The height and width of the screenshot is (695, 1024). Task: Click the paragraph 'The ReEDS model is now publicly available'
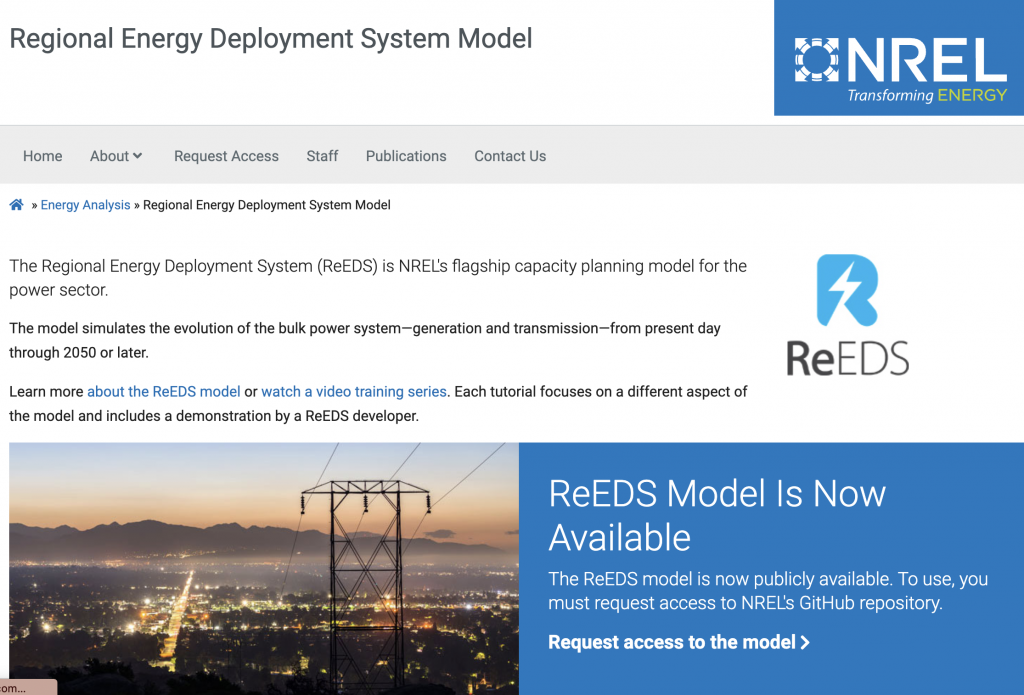coord(768,590)
